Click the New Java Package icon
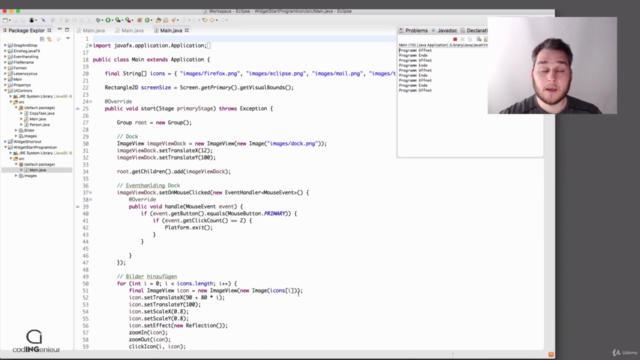The image size is (640, 360). pyautogui.click(x=139, y=20)
